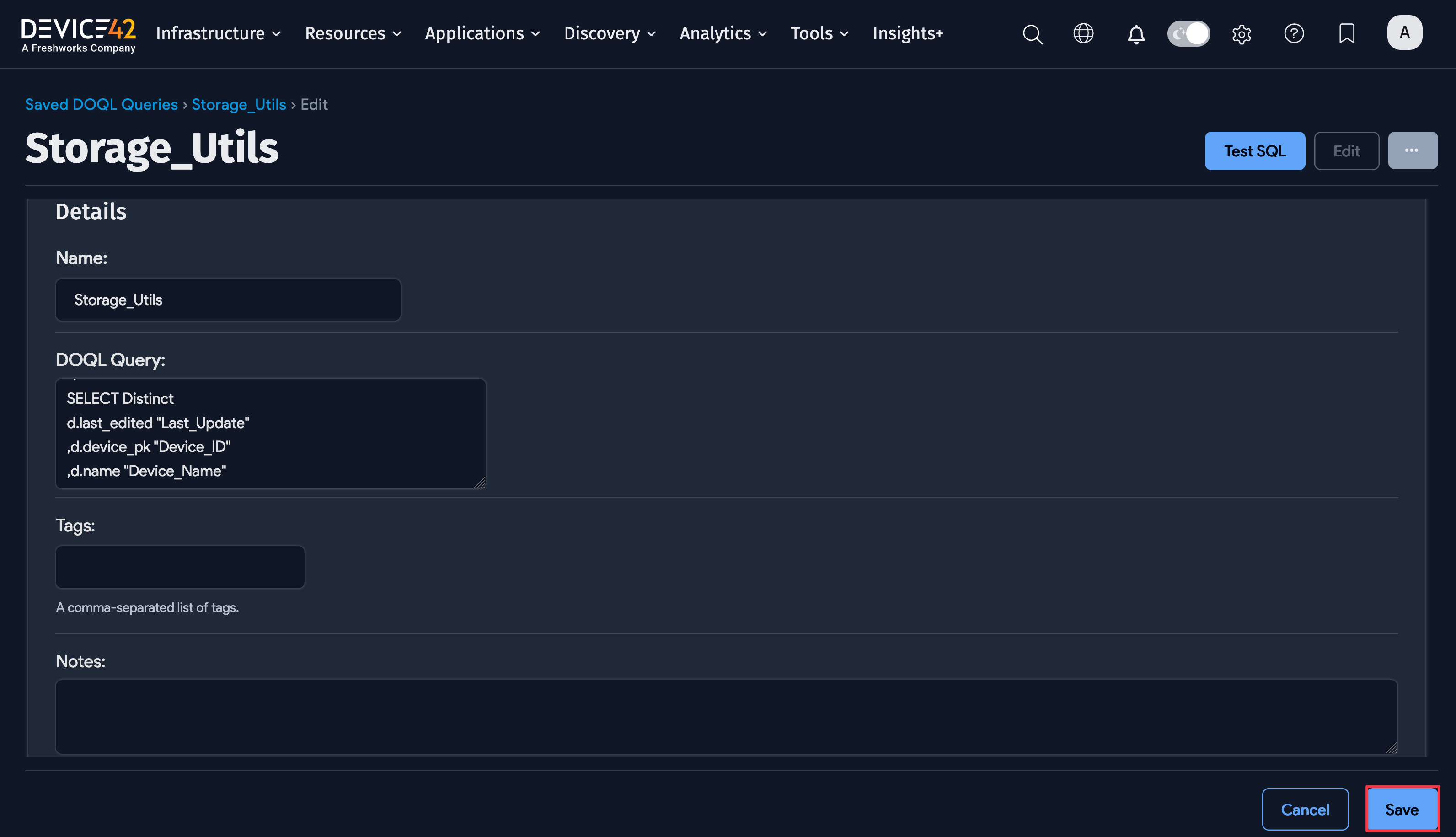Viewport: 1456px width, 837px height.
Task: Go to Saved DOQL Queries breadcrumb
Action: tap(101, 105)
